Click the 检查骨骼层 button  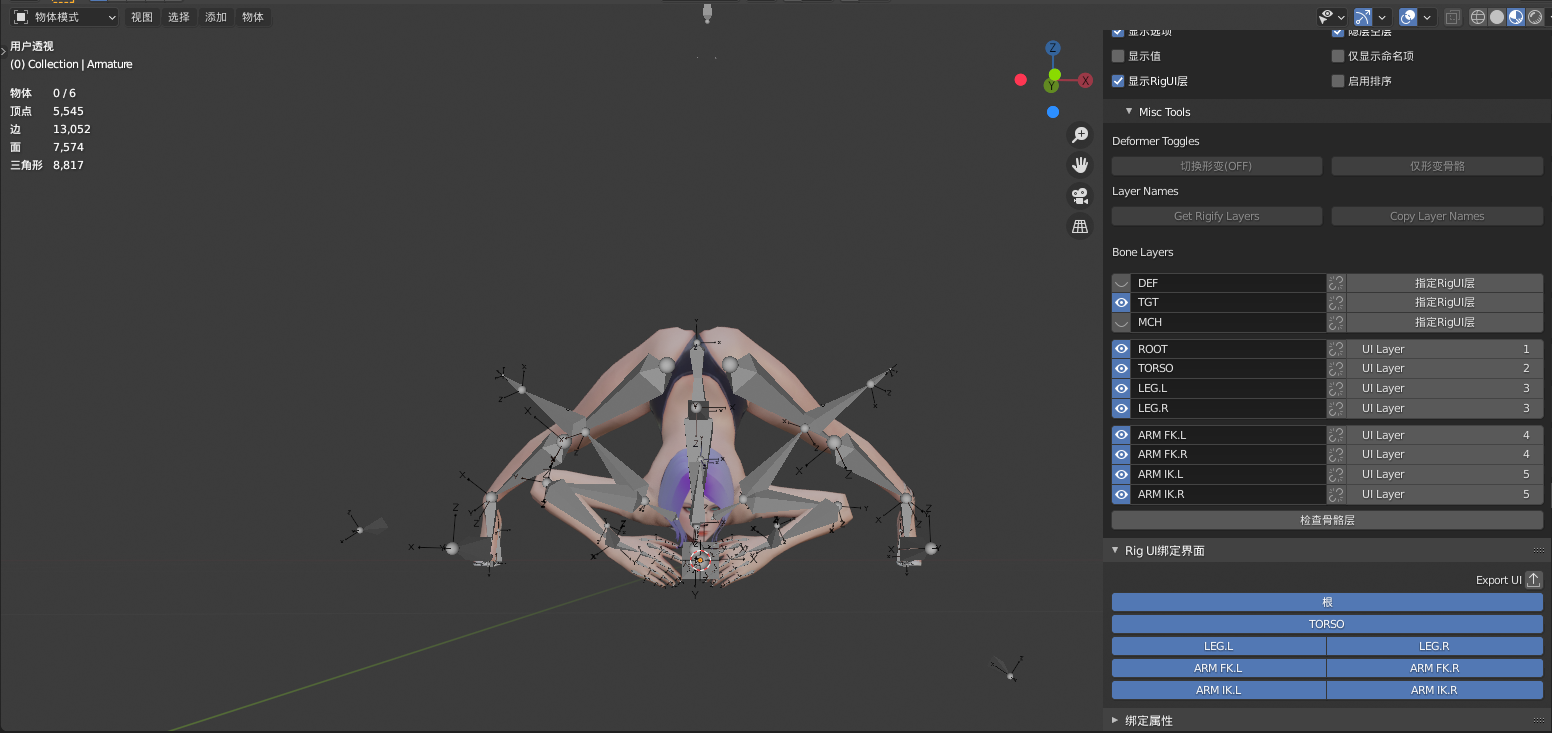pyautogui.click(x=1327, y=520)
